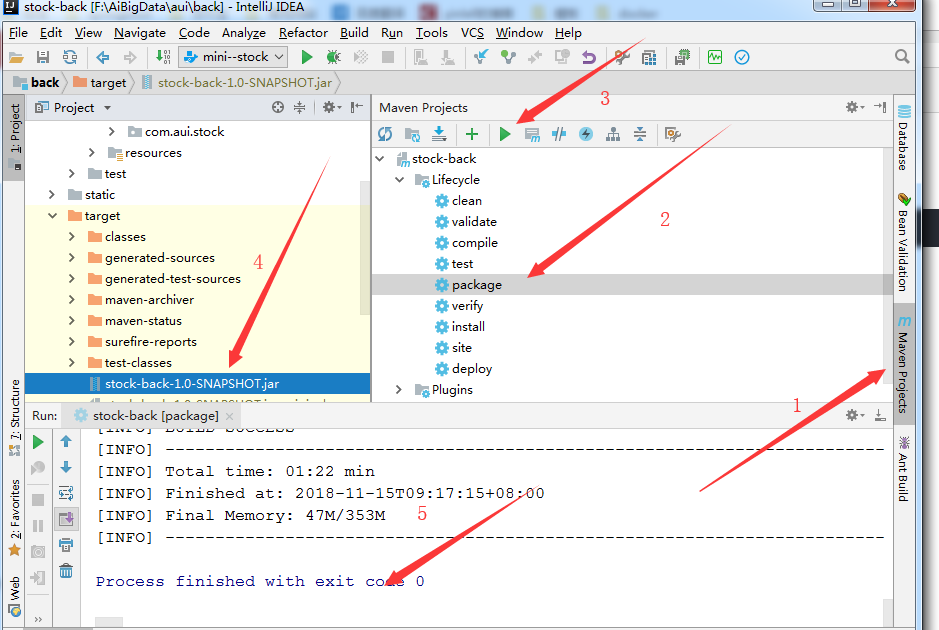939x630 pixels.
Task: Synchronize files toolbar icon
Action: (70, 57)
